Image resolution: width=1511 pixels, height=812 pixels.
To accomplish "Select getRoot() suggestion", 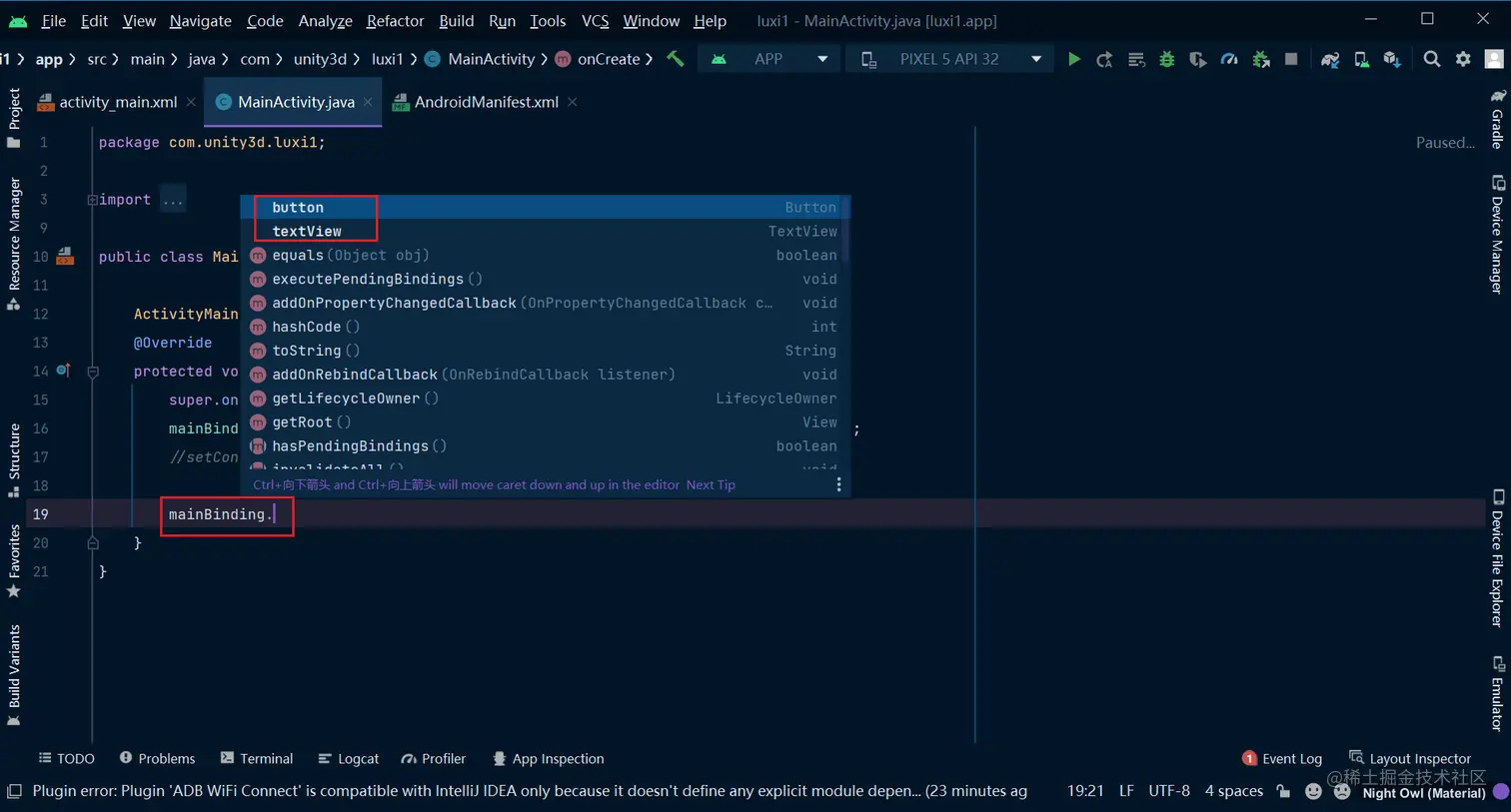I will point(545,422).
